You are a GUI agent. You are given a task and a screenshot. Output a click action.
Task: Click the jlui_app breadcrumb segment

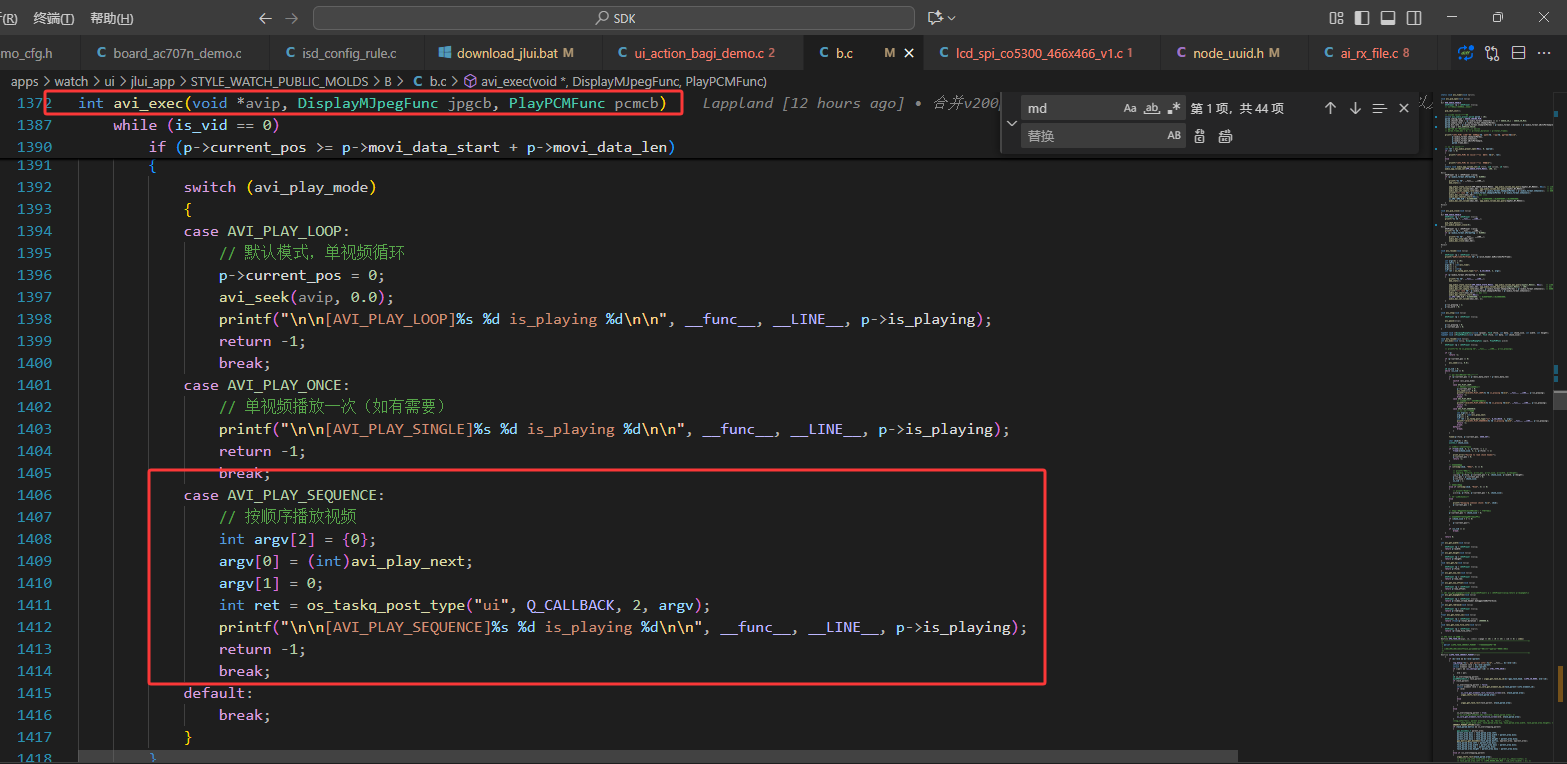(x=153, y=81)
